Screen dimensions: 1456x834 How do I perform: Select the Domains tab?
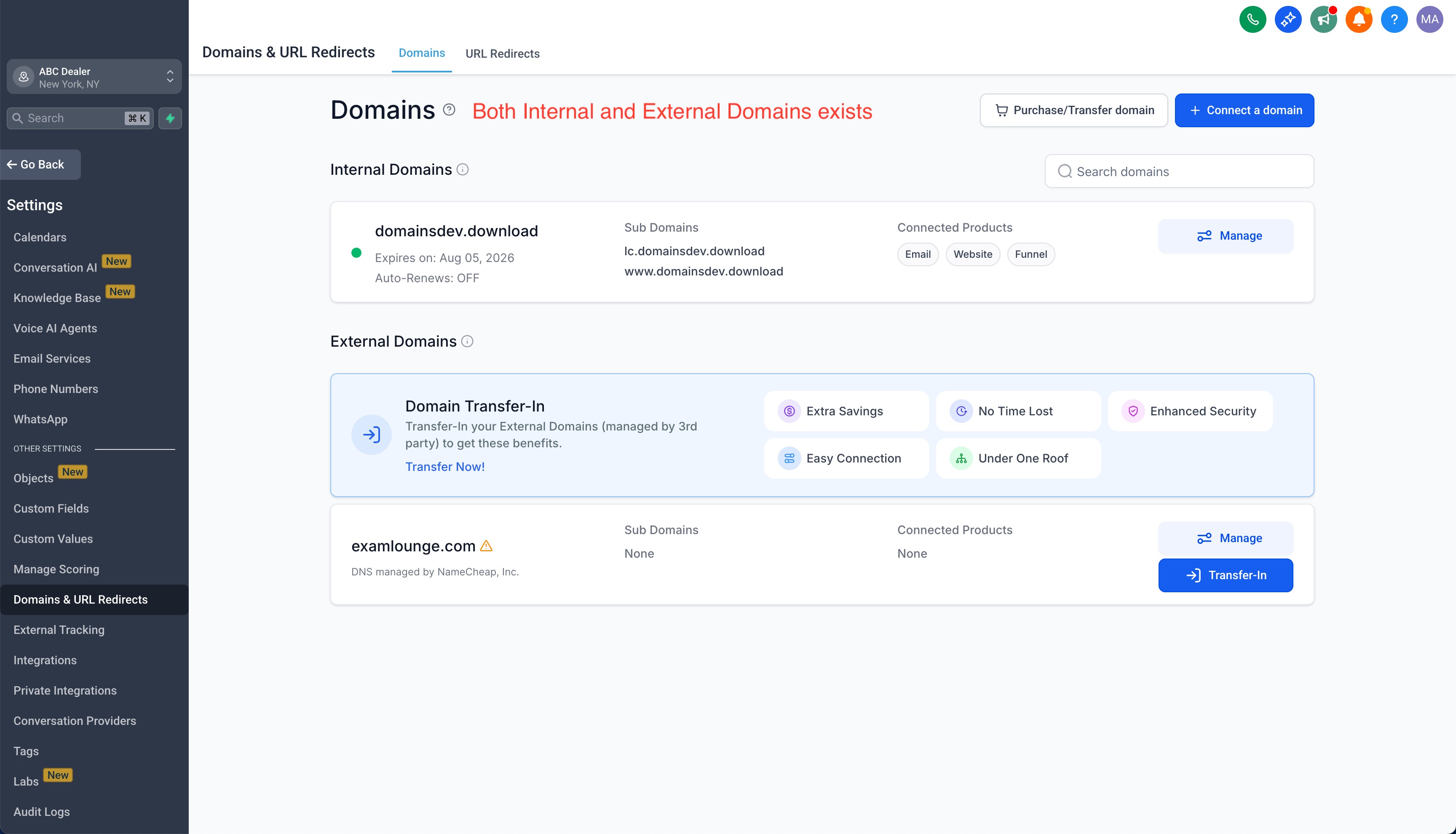422,53
